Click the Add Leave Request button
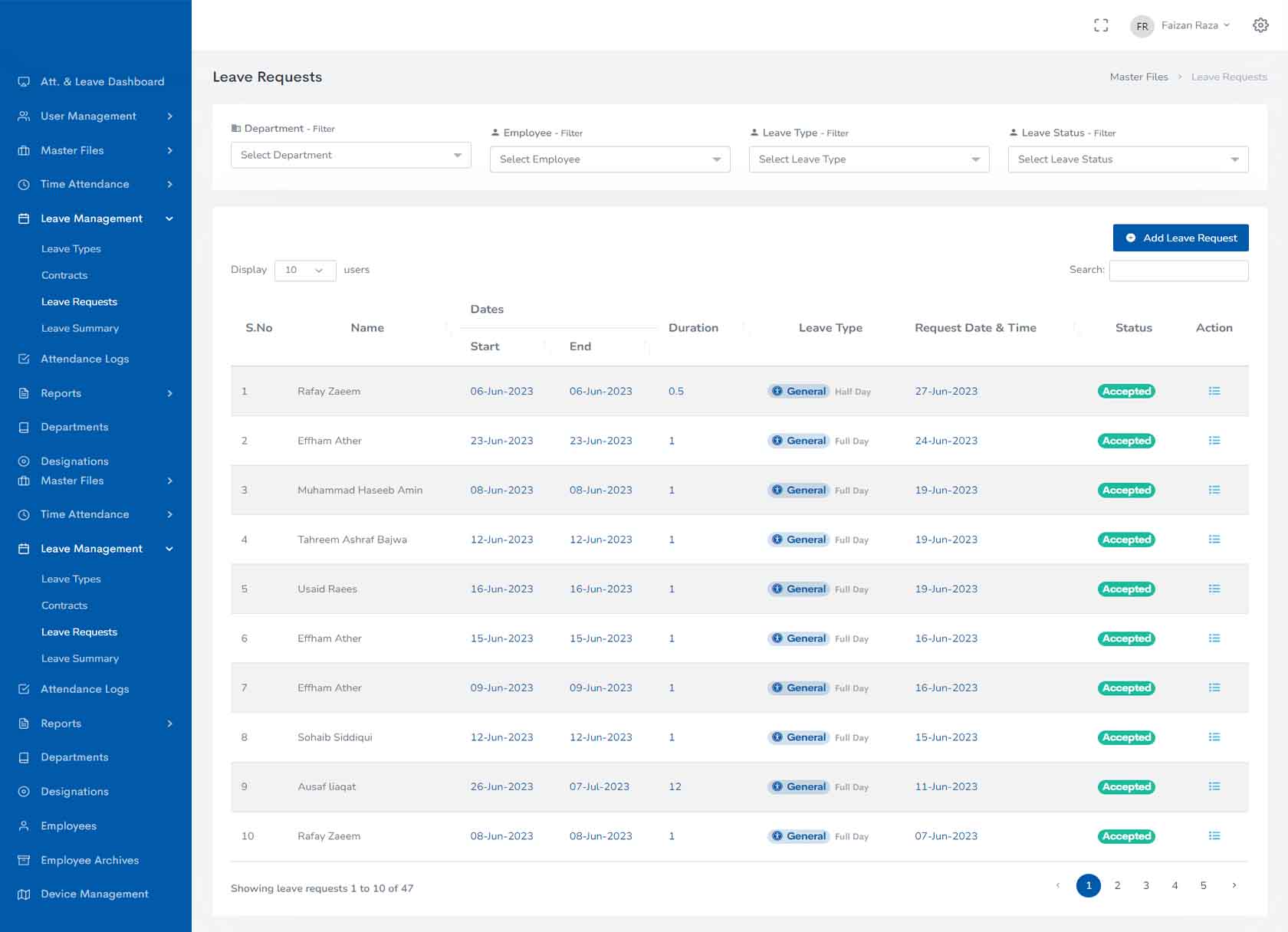This screenshot has width=1288, height=932. pyautogui.click(x=1181, y=238)
